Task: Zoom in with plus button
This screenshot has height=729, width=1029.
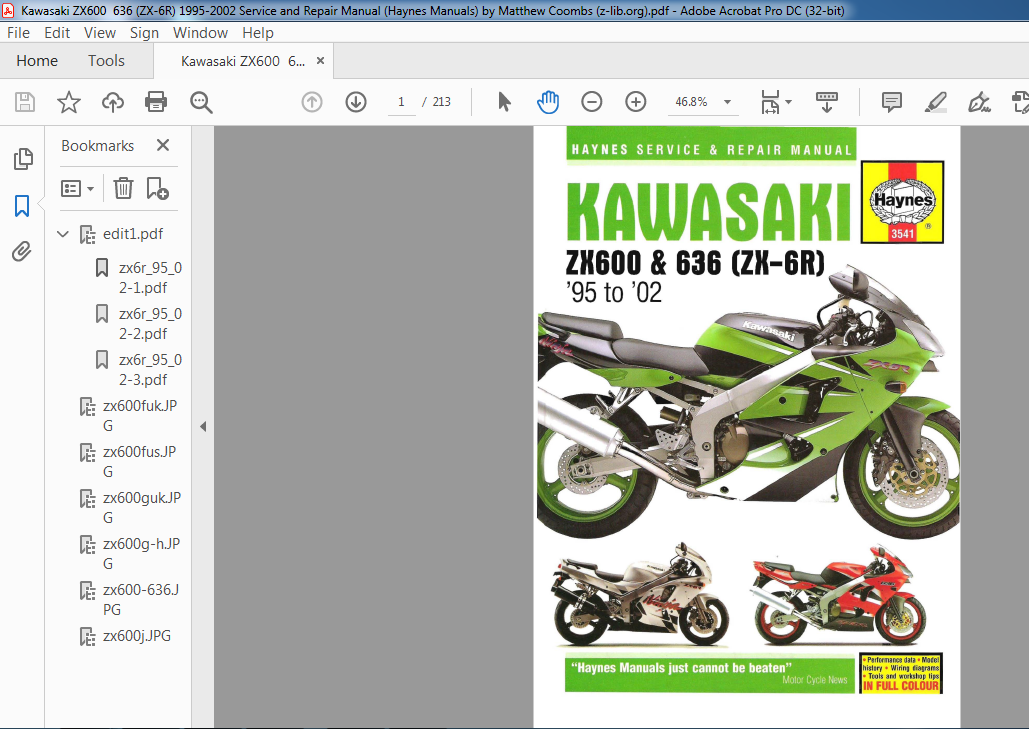Action: pos(635,102)
